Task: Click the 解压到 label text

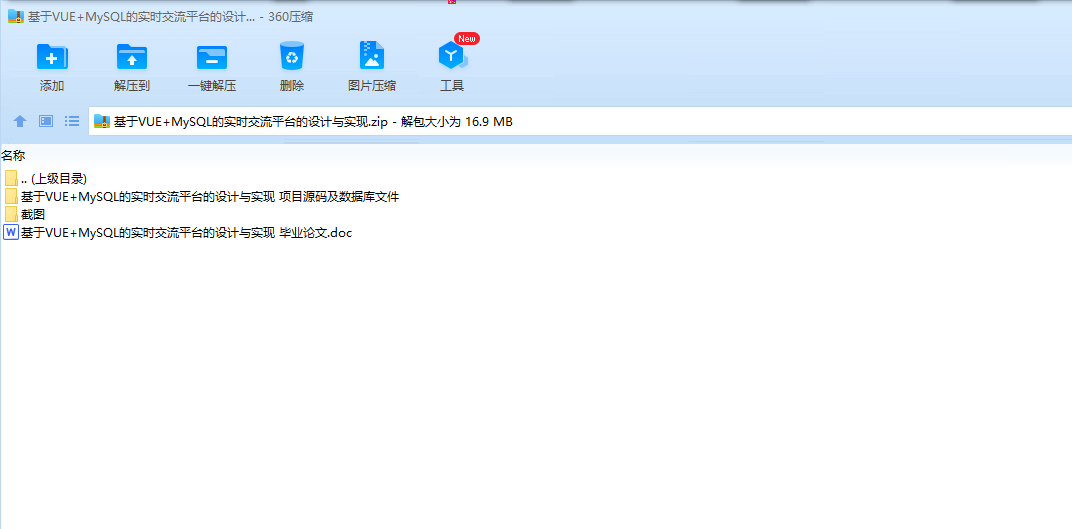Action: point(132,86)
